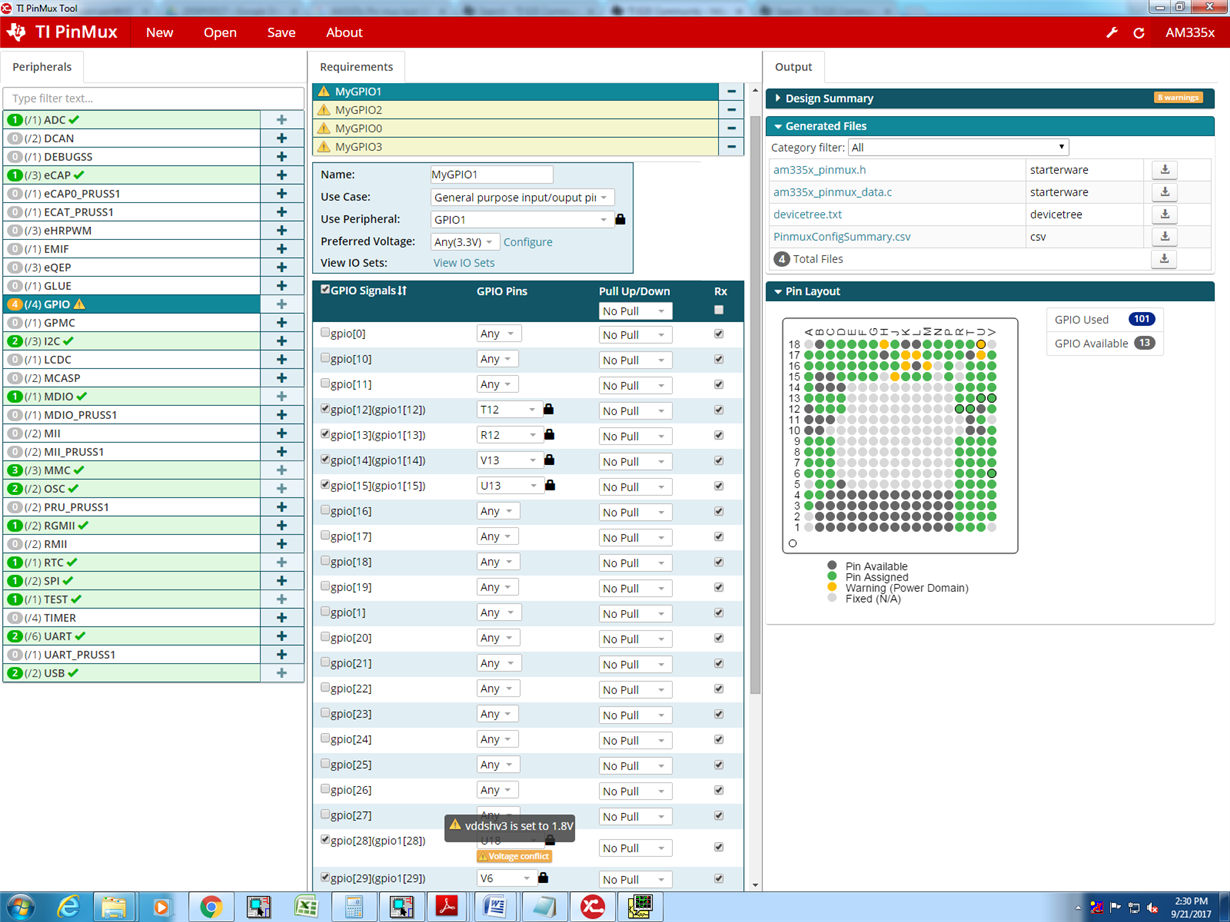
Task: Collapse the Pin Layout section
Action: pos(778,292)
